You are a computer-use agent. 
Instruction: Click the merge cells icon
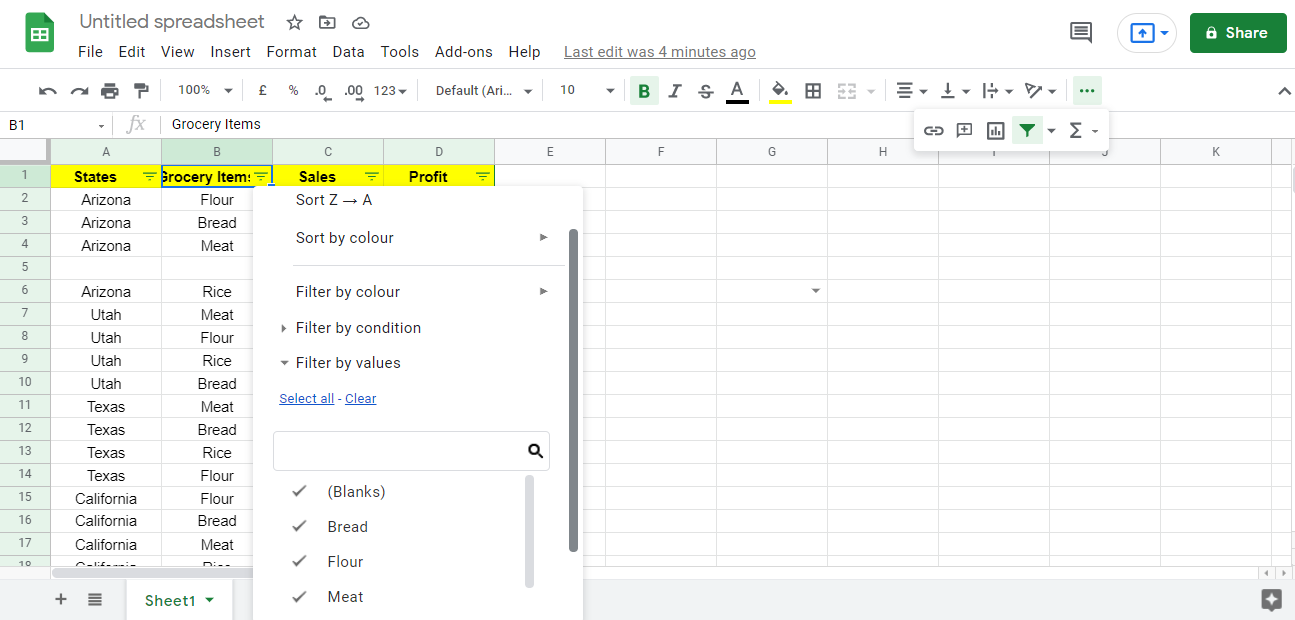point(847,91)
